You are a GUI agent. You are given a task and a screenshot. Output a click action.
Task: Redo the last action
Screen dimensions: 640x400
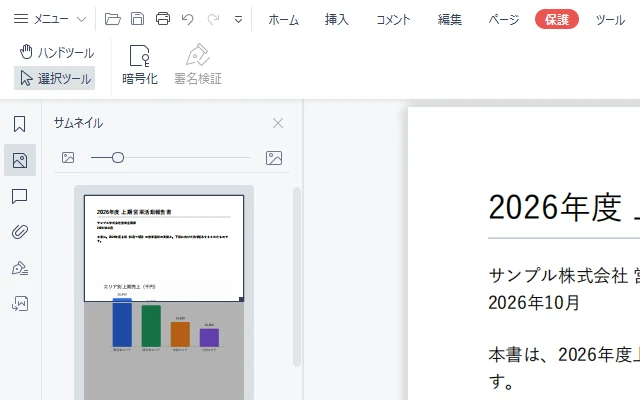pos(213,19)
